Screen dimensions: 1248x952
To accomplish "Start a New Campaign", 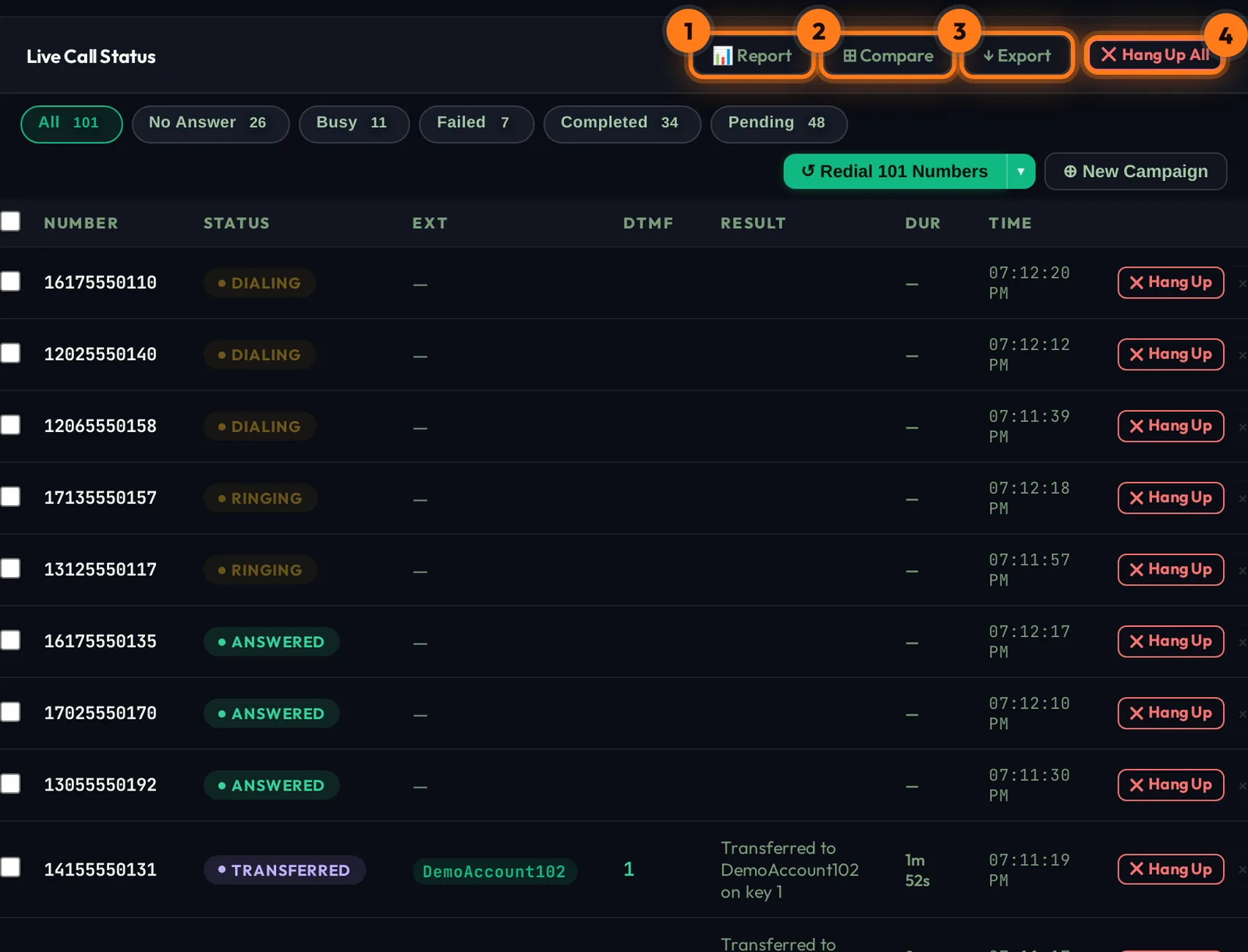I will [1135, 172].
